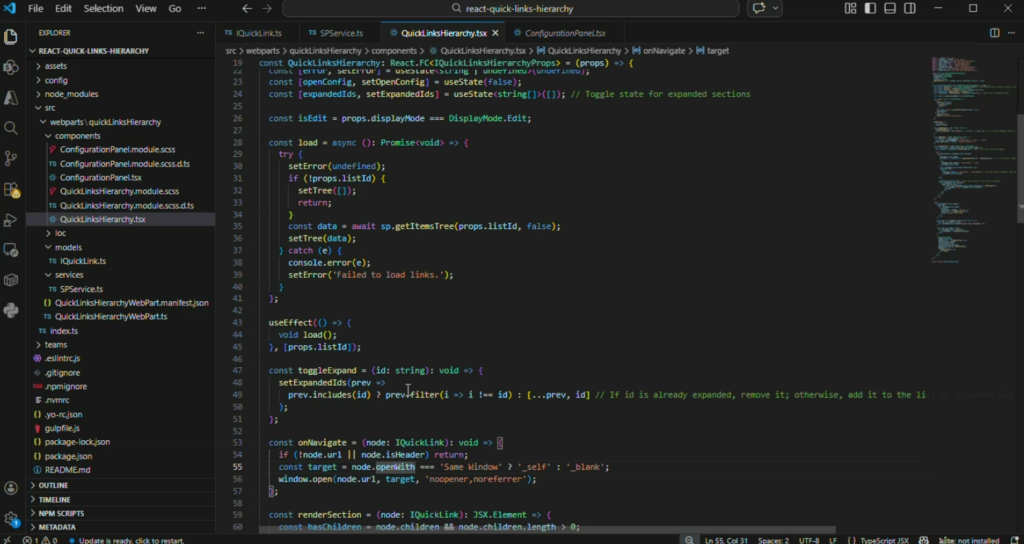The height and width of the screenshot is (544, 1024).
Task: Click the onNavigate breadcrumb
Action: click(662, 50)
